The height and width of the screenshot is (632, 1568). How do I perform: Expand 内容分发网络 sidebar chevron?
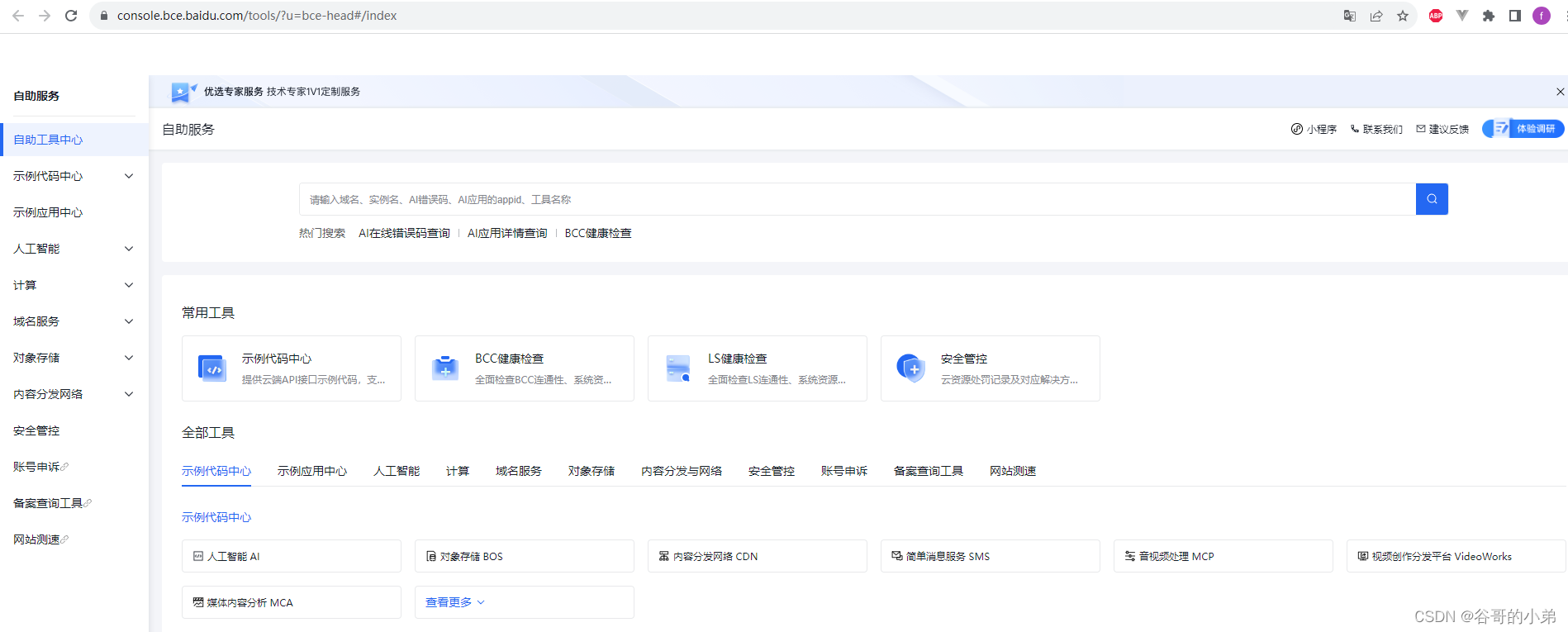[129, 394]
